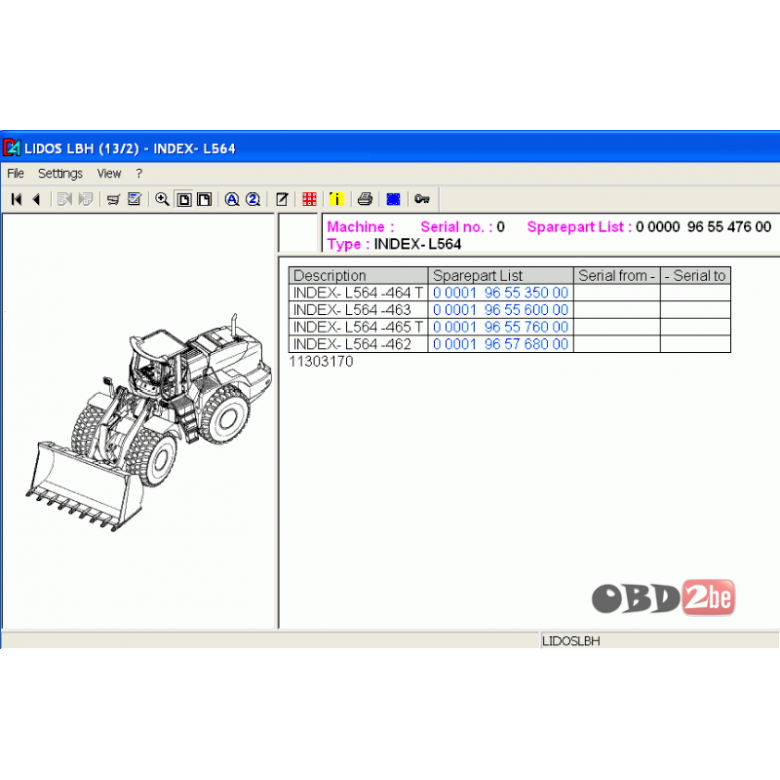Click 'LIDOSLBH' in the status bar
780x780 pixels.
click(571, 641)
